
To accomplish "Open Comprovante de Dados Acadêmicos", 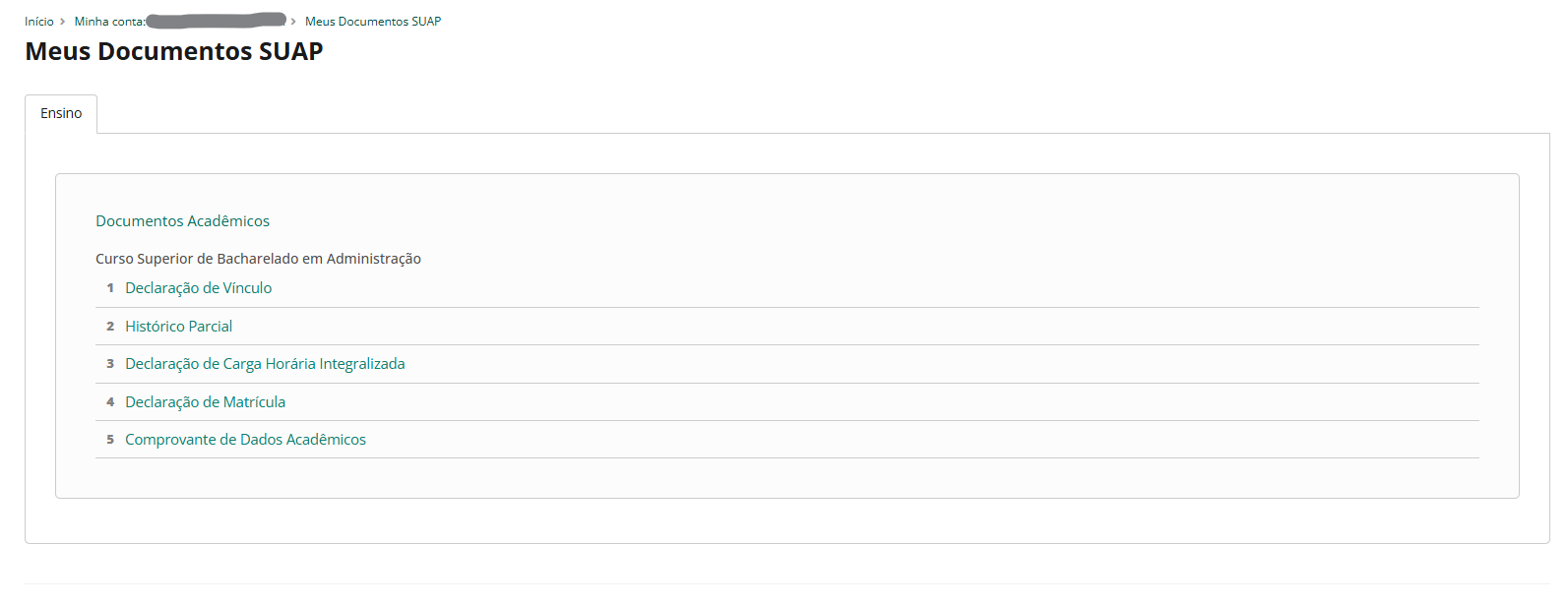I will point(245,440).
